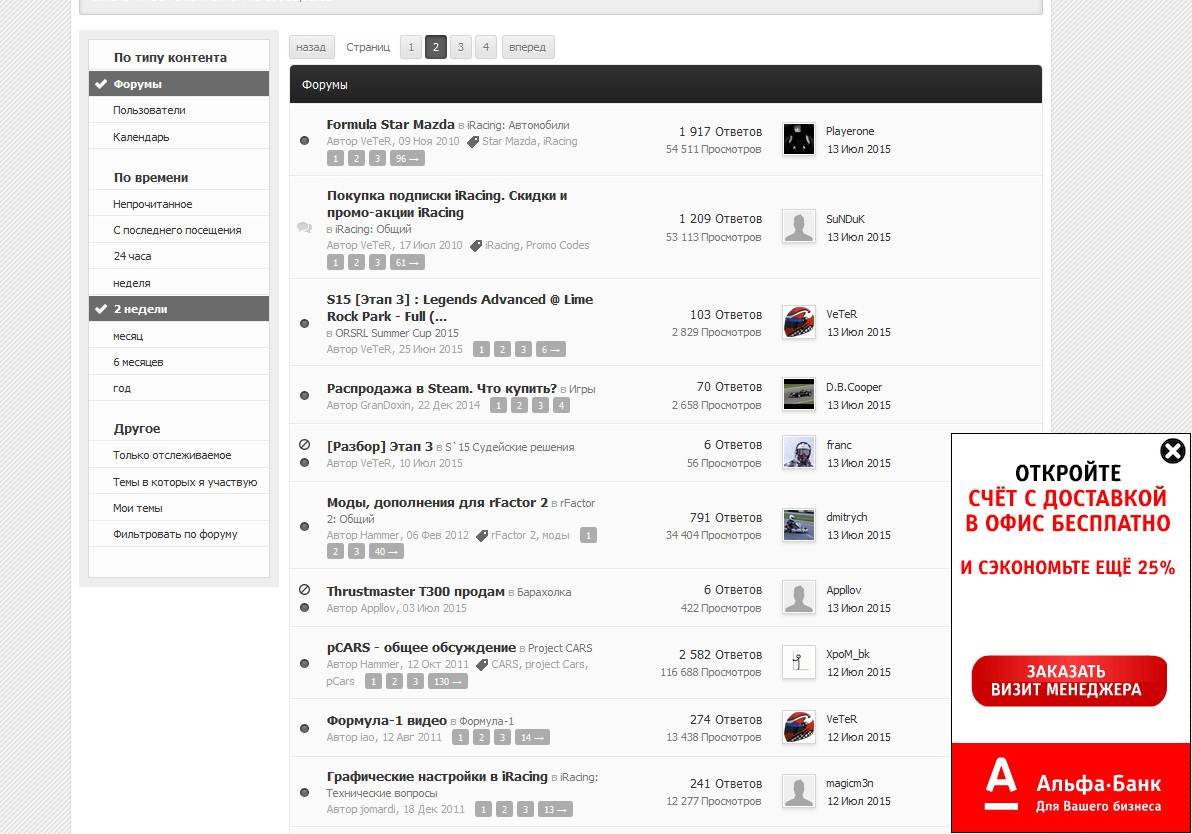1192x834 pixels.
Task: Click franc's avatar picture
Action: click(798, 453)
